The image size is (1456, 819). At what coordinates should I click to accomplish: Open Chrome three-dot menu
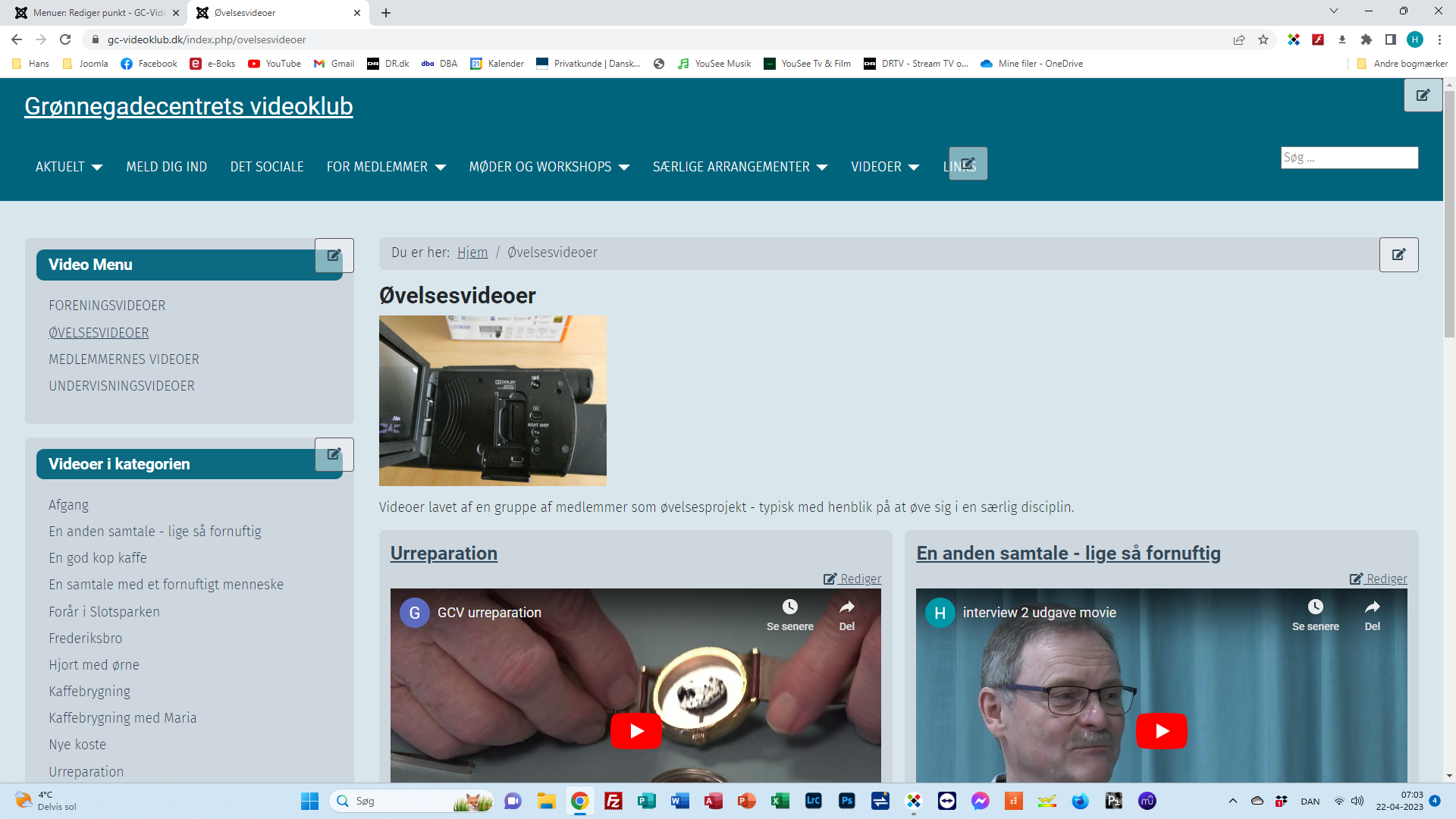[x=1439, y=39]
